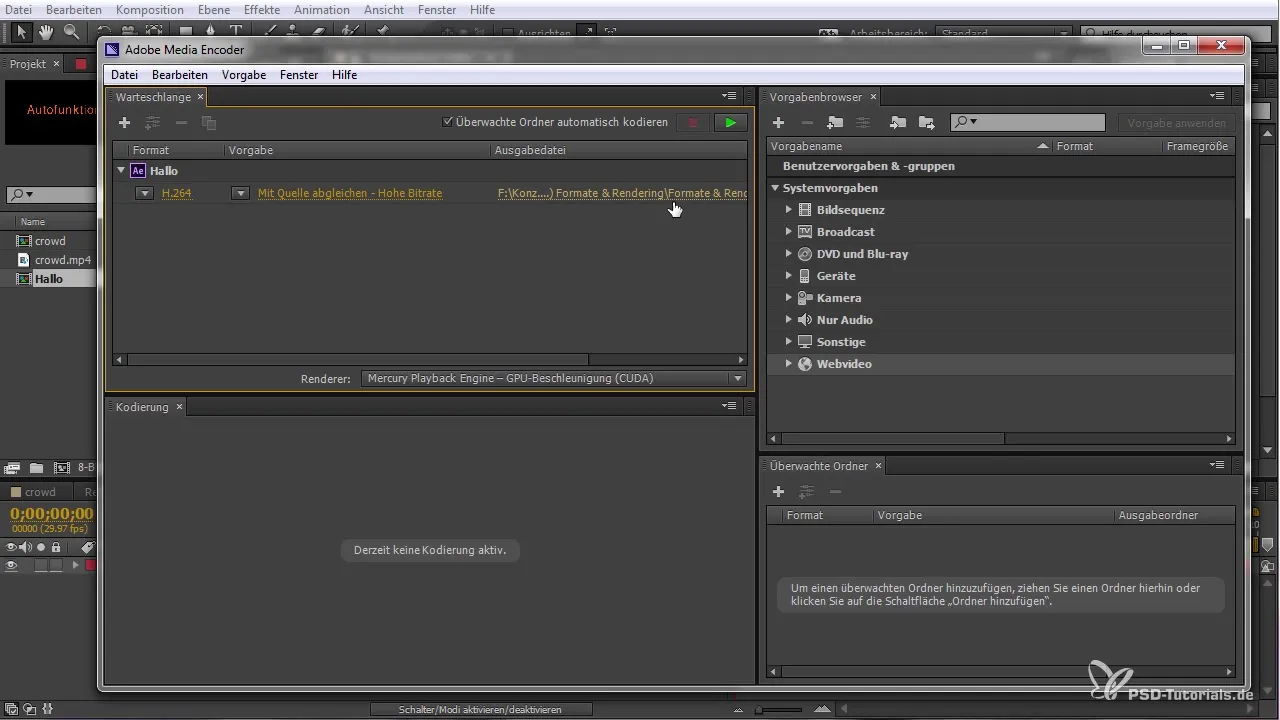Uncheck Überwachte Ordner automatisch kodieren
1280x720 pixels.
448,123
